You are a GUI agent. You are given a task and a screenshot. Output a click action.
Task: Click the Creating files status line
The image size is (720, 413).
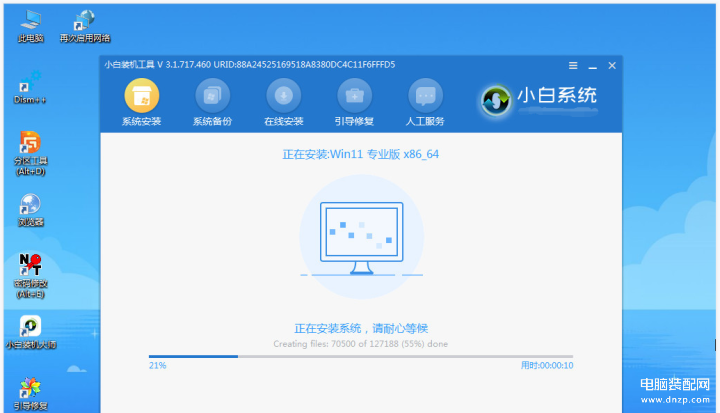(360, 344)
